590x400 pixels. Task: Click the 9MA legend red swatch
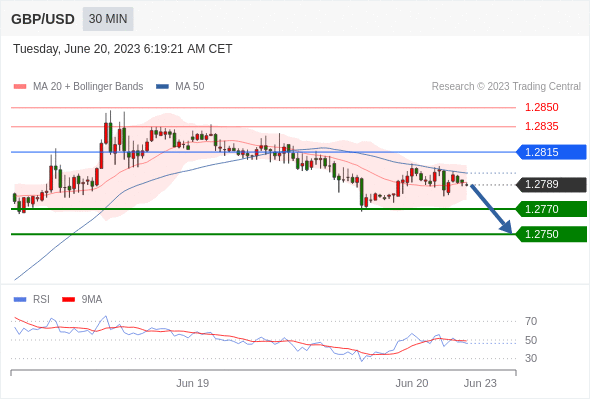coord(68,300)
